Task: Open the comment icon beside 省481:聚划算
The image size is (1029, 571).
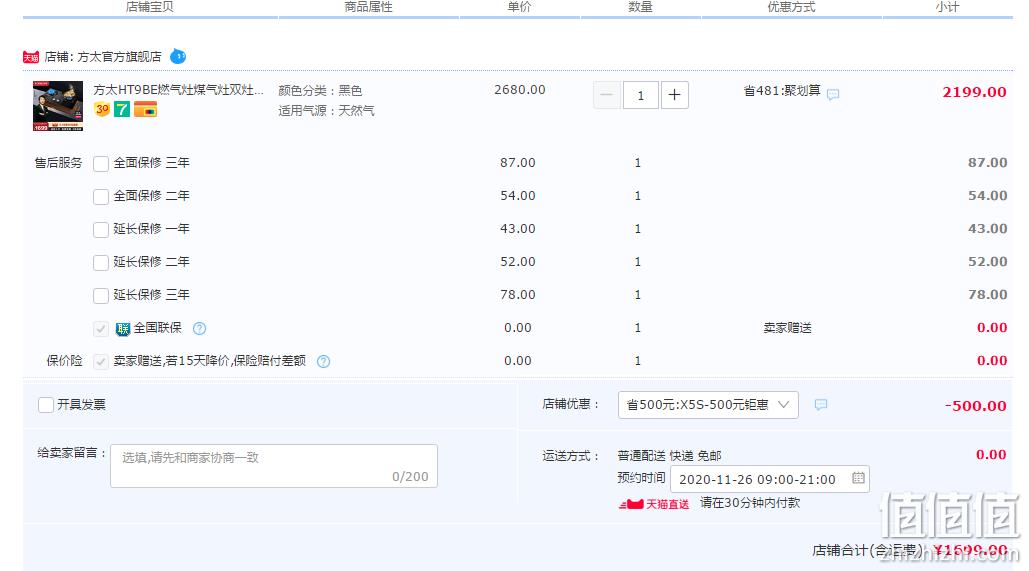Action: [833, 95]
